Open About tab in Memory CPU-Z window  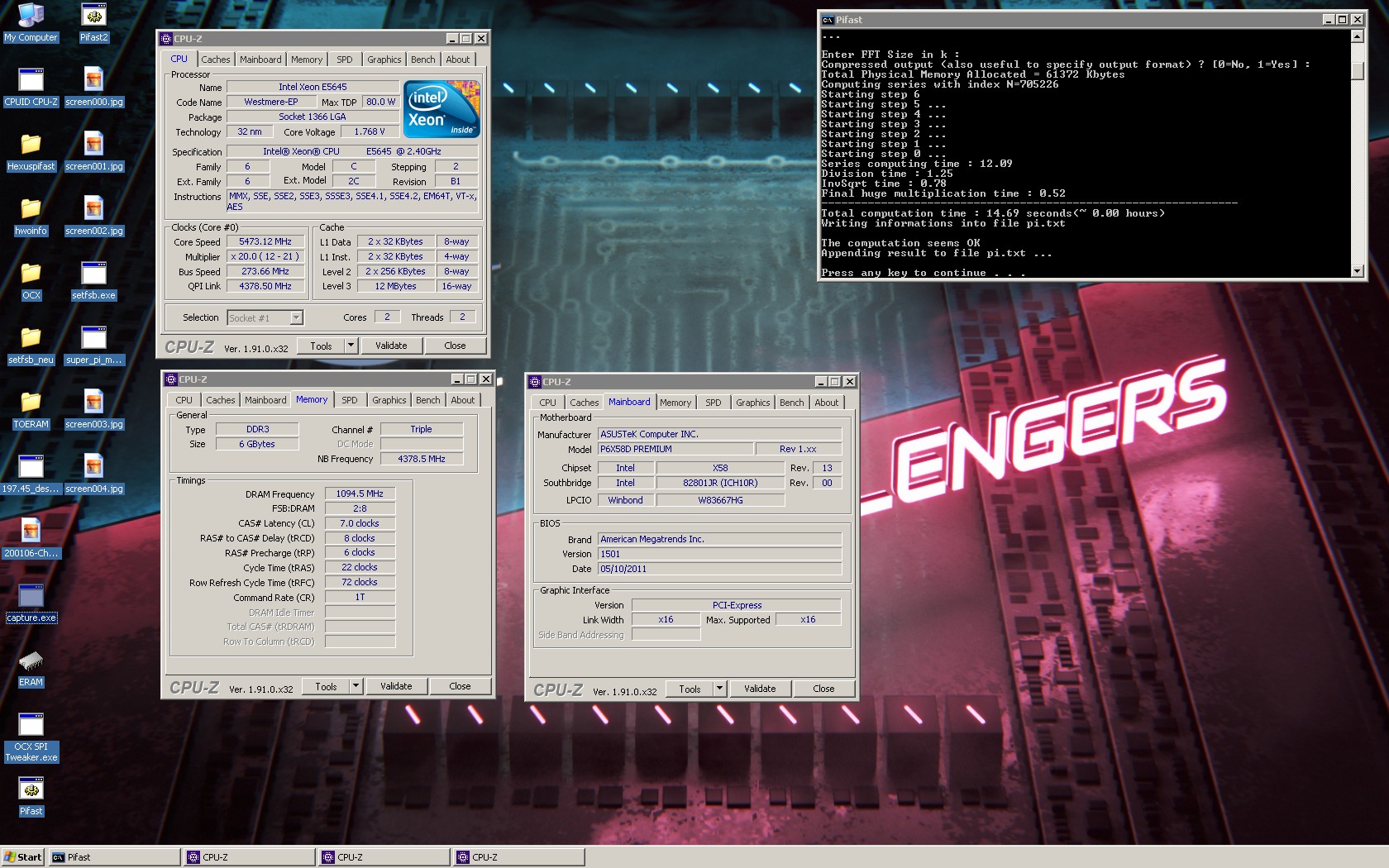(463, 400)
